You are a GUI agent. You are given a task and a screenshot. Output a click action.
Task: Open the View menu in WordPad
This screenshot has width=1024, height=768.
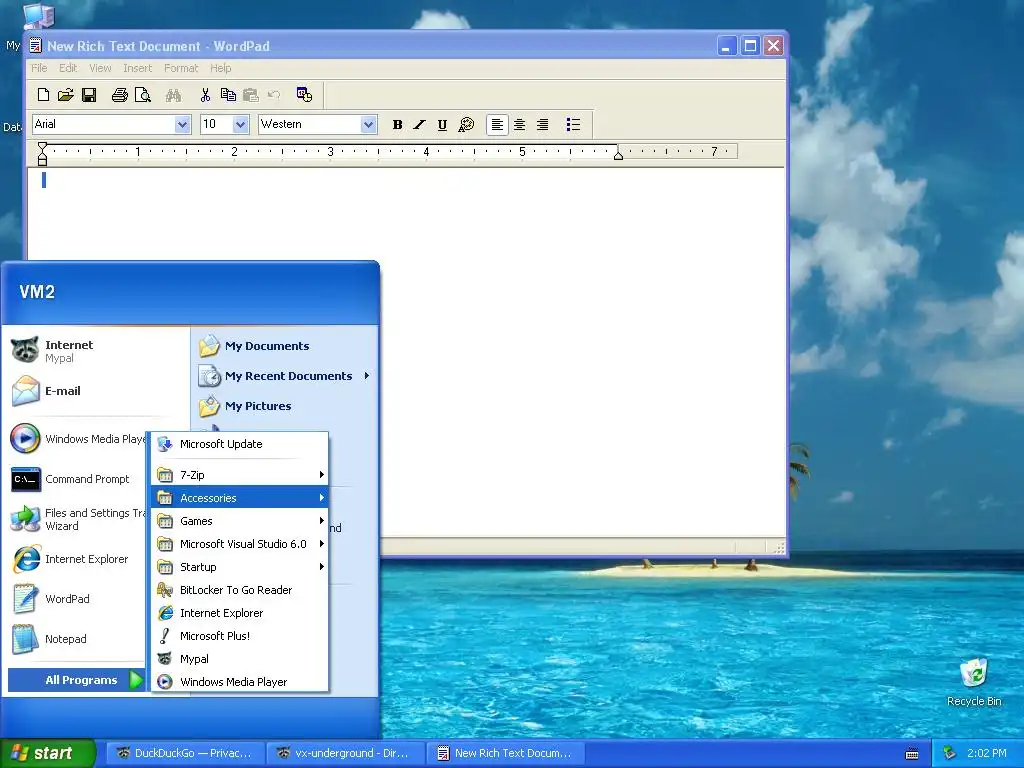pos(100,68)
